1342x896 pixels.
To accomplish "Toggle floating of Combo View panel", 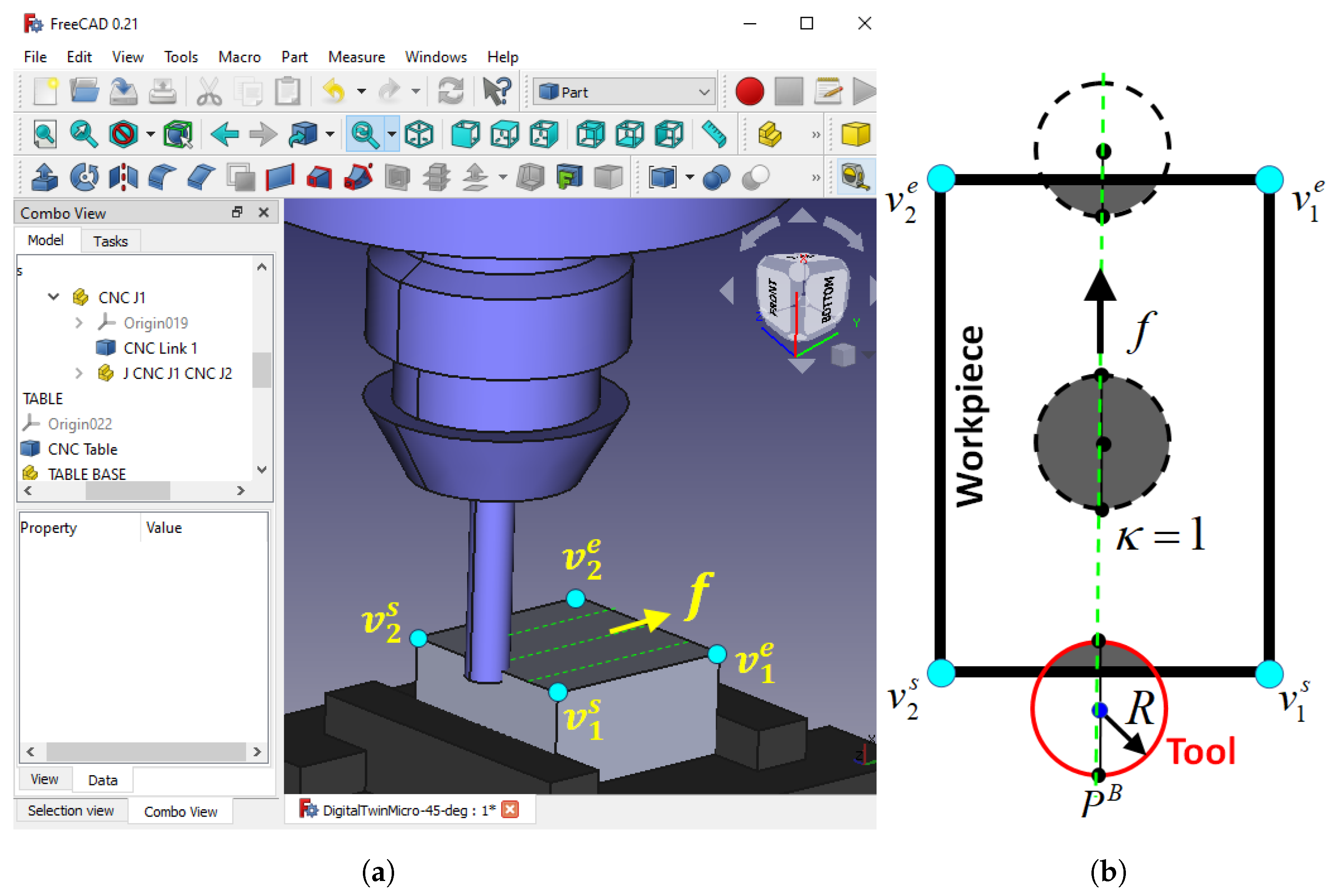I will 237,213.
